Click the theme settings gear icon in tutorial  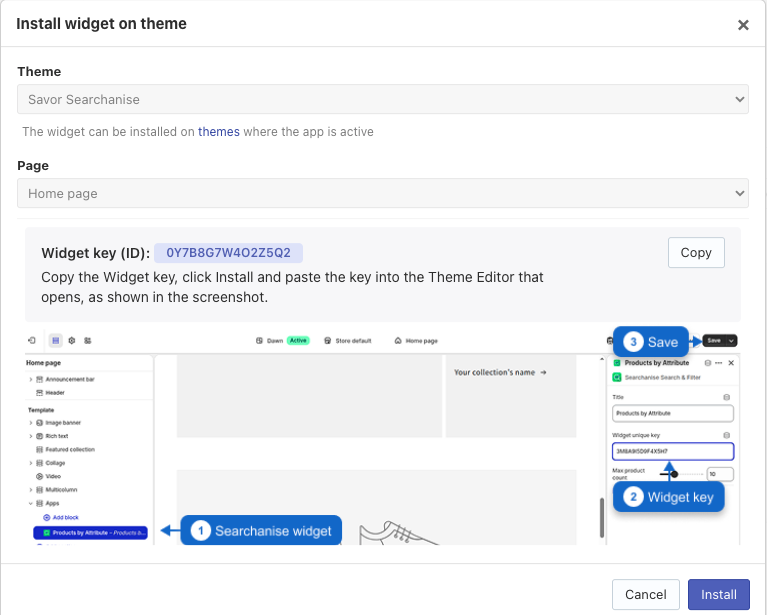pos(72,341)
